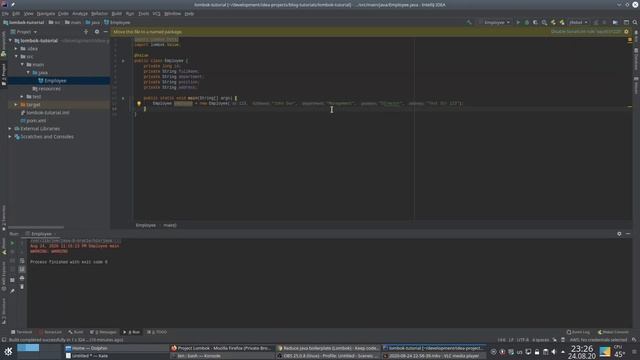The width and height of the screenshot is (640, 360).
Task: Print run output with the printer icon
Action: pos(22,278)
